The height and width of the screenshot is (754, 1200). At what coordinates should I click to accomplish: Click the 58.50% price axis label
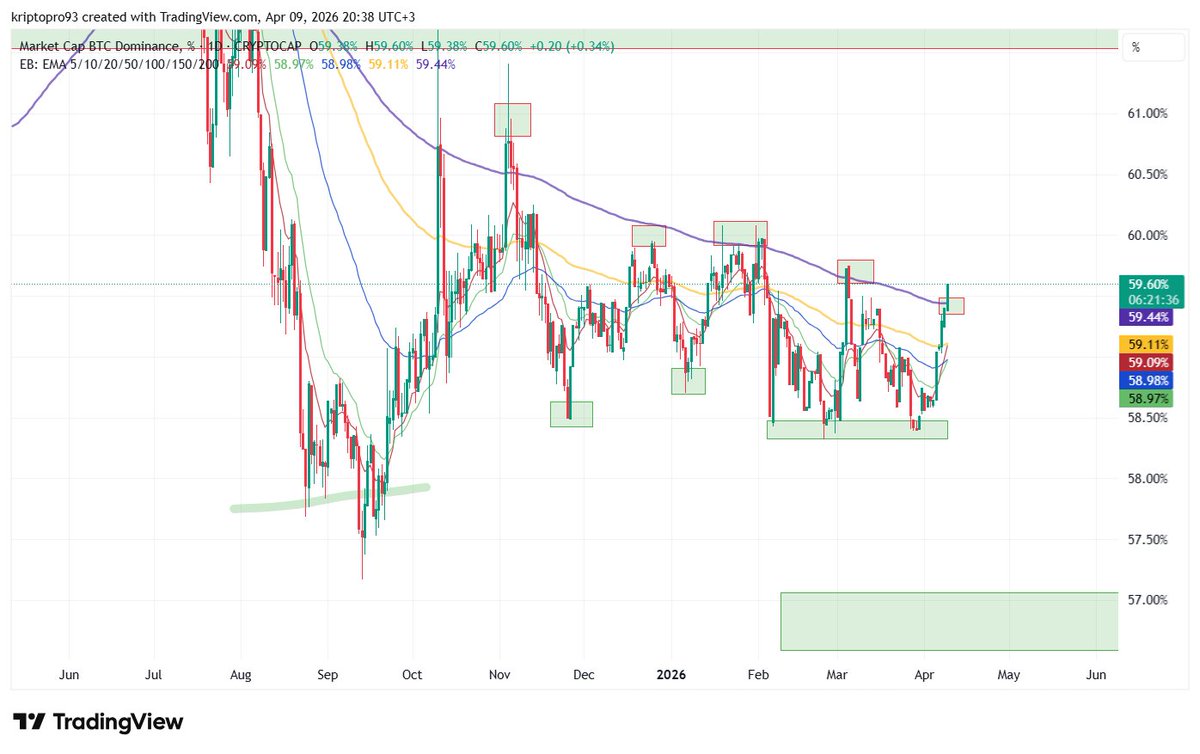coord(1147,418)
